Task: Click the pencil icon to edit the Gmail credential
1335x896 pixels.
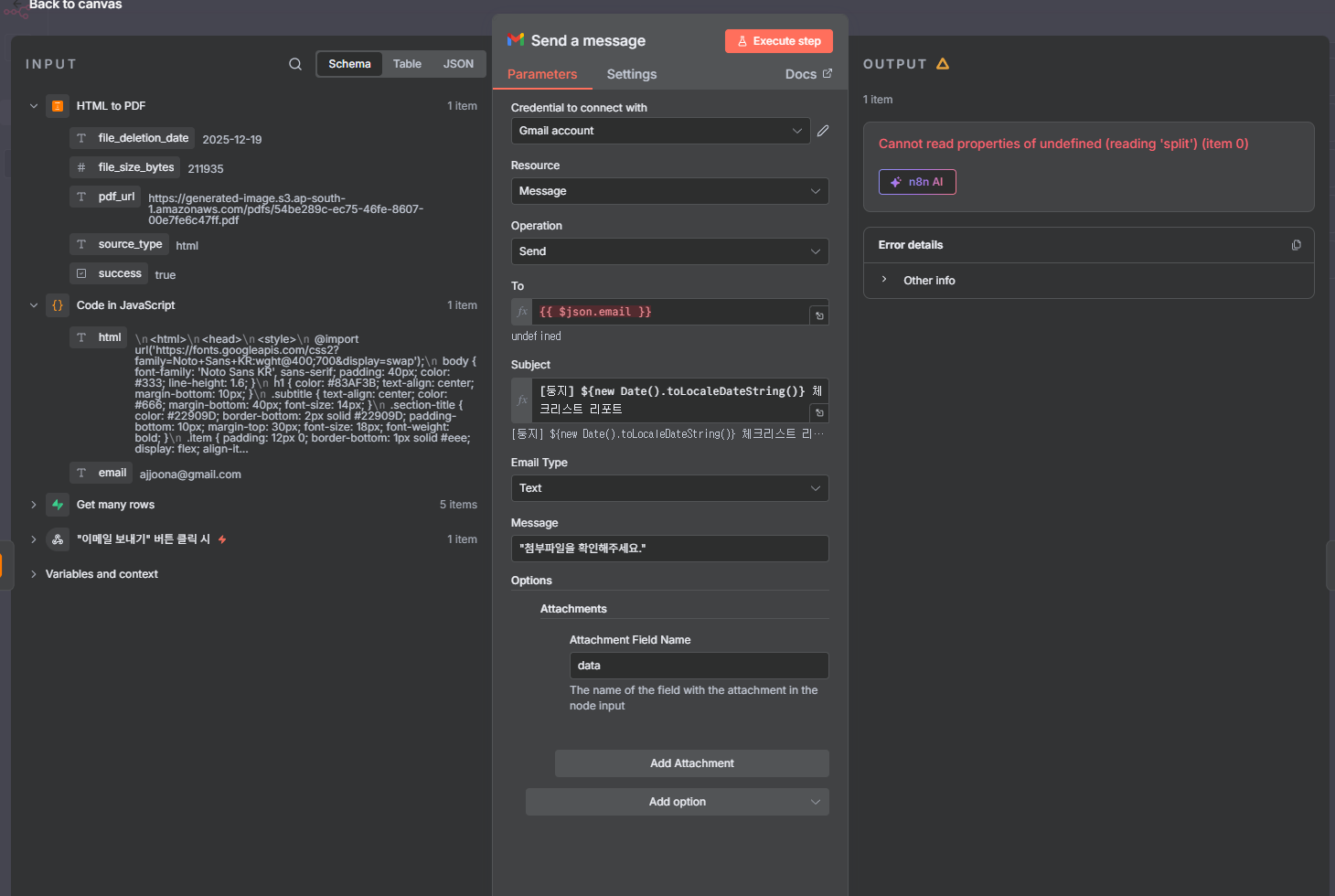Action: [x=823, y=131]
